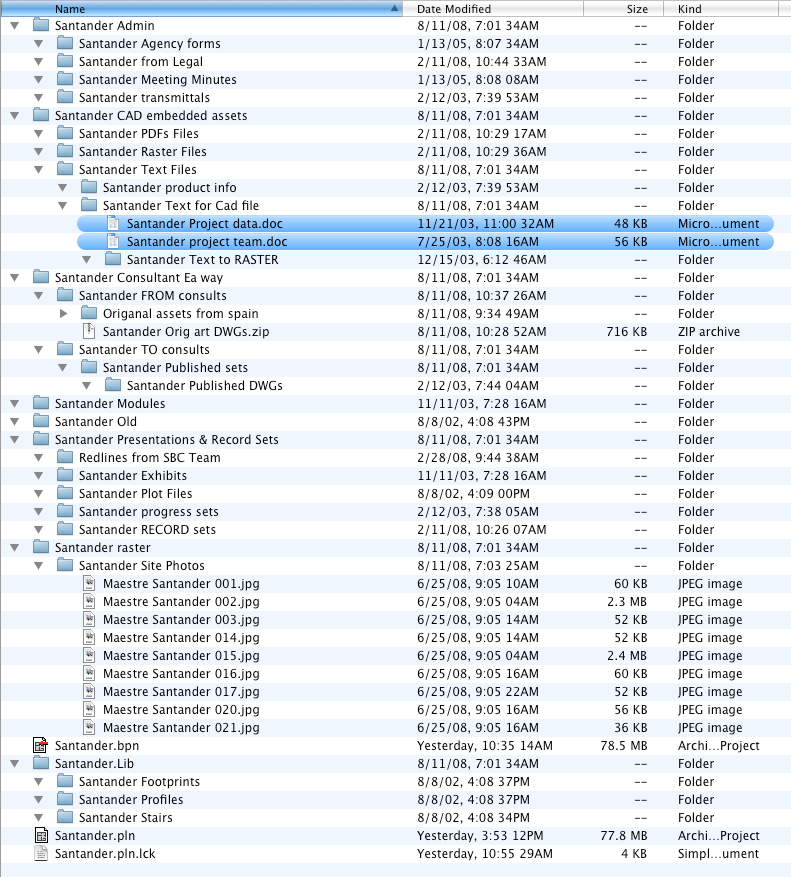Click the Santander Exhibits folder icon
791x877 pixels.
65,475
